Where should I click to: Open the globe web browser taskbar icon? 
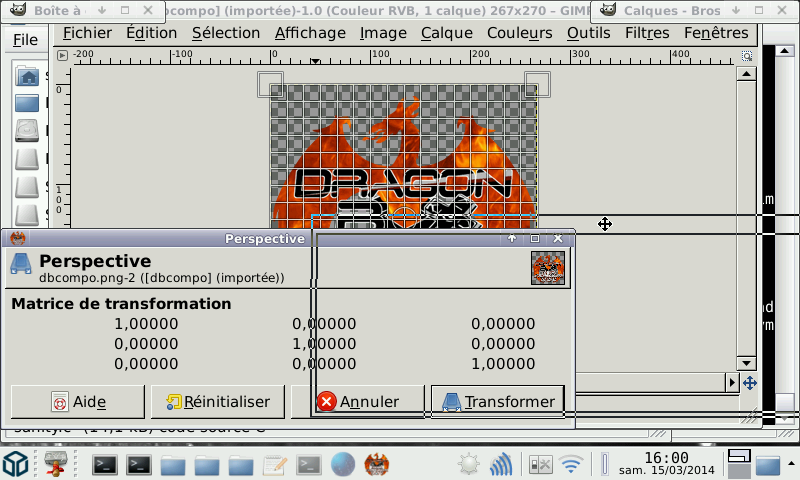(x=343, y=465)
